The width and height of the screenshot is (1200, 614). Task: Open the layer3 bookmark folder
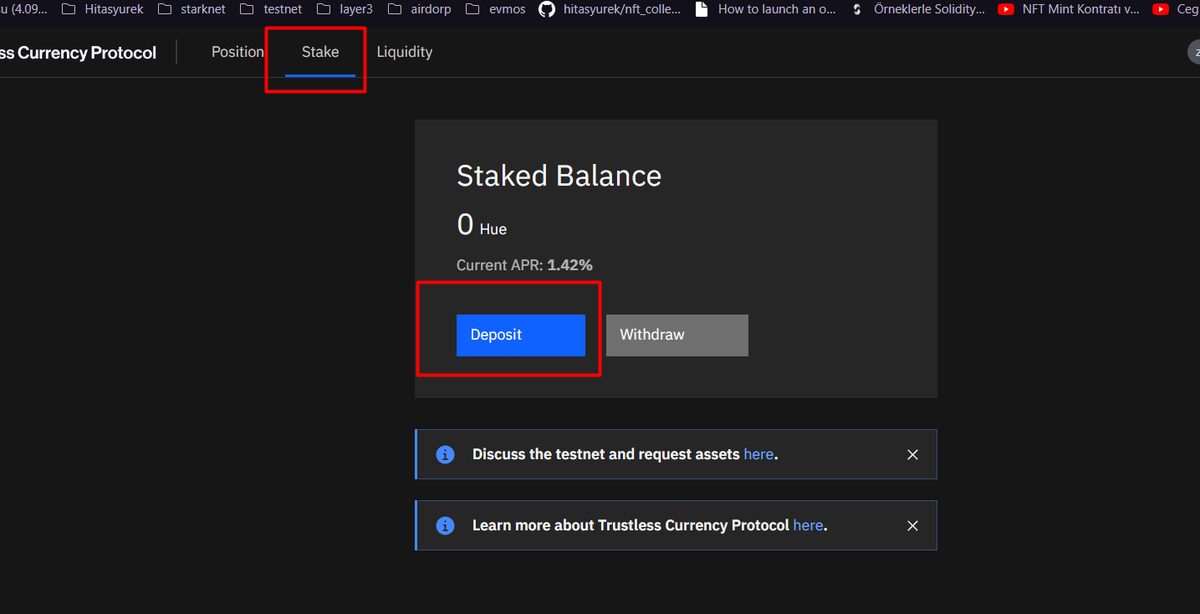(343, 9)
